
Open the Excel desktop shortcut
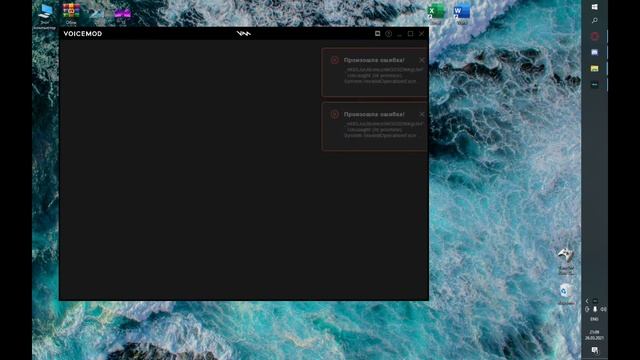coord(436,12)
